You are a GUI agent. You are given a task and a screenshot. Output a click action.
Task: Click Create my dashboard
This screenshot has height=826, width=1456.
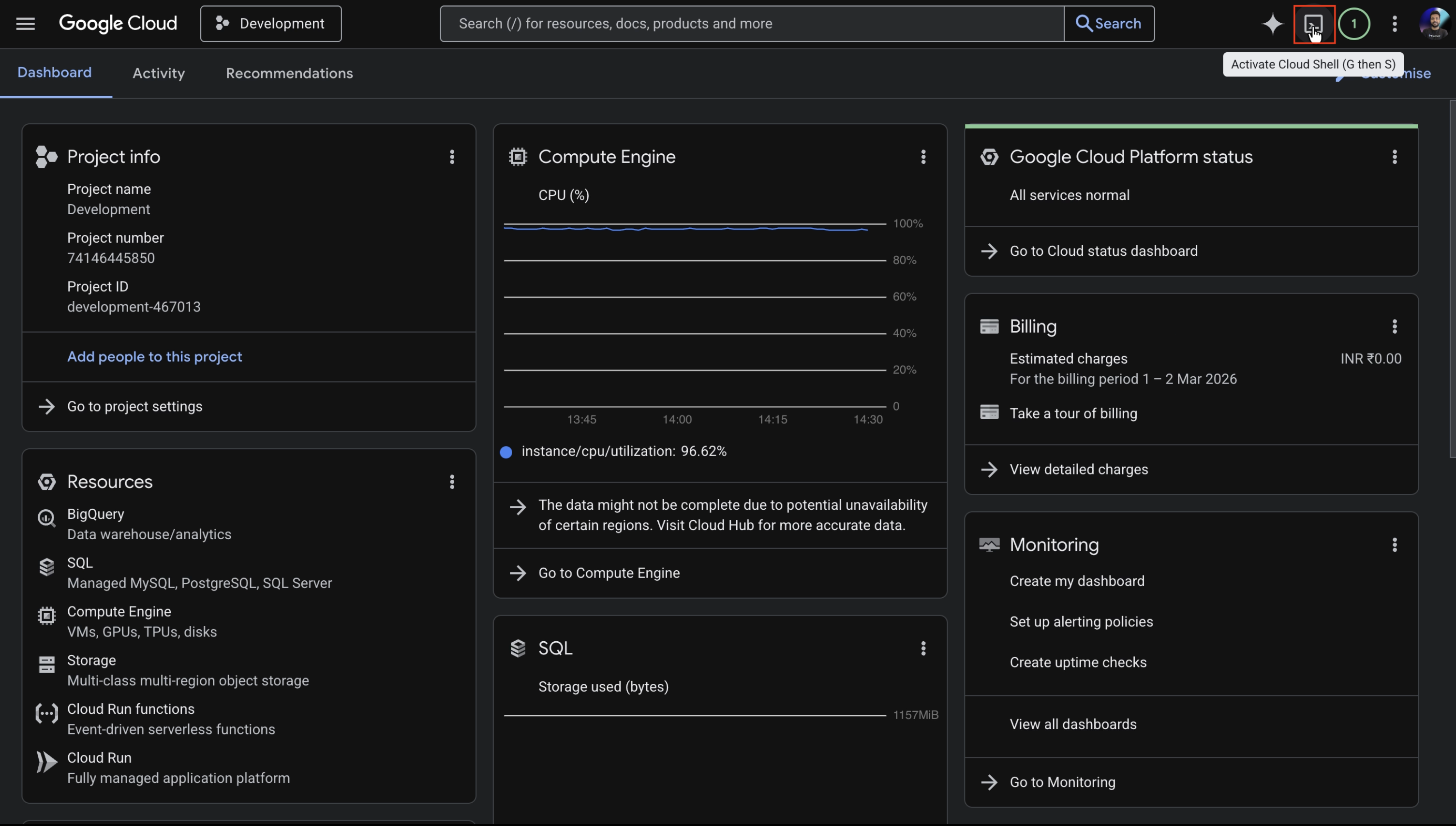tap(1076, 581)
